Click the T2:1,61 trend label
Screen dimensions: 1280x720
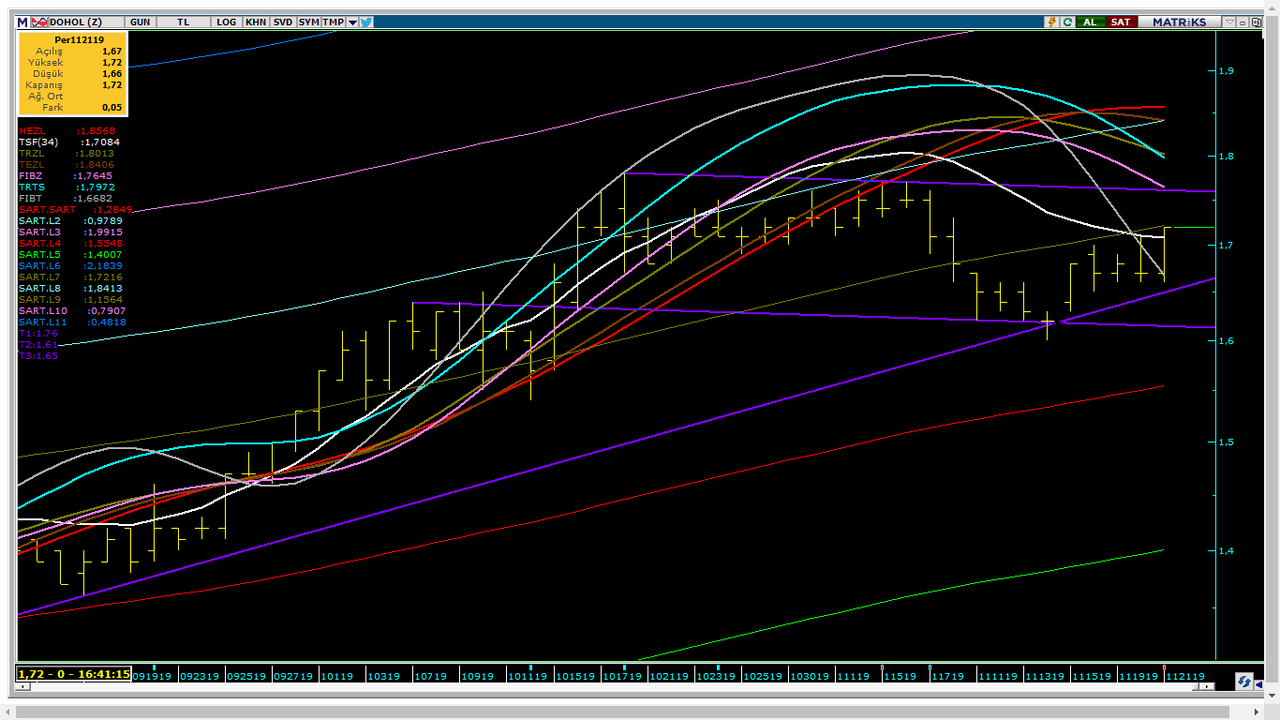coord(38,345)
